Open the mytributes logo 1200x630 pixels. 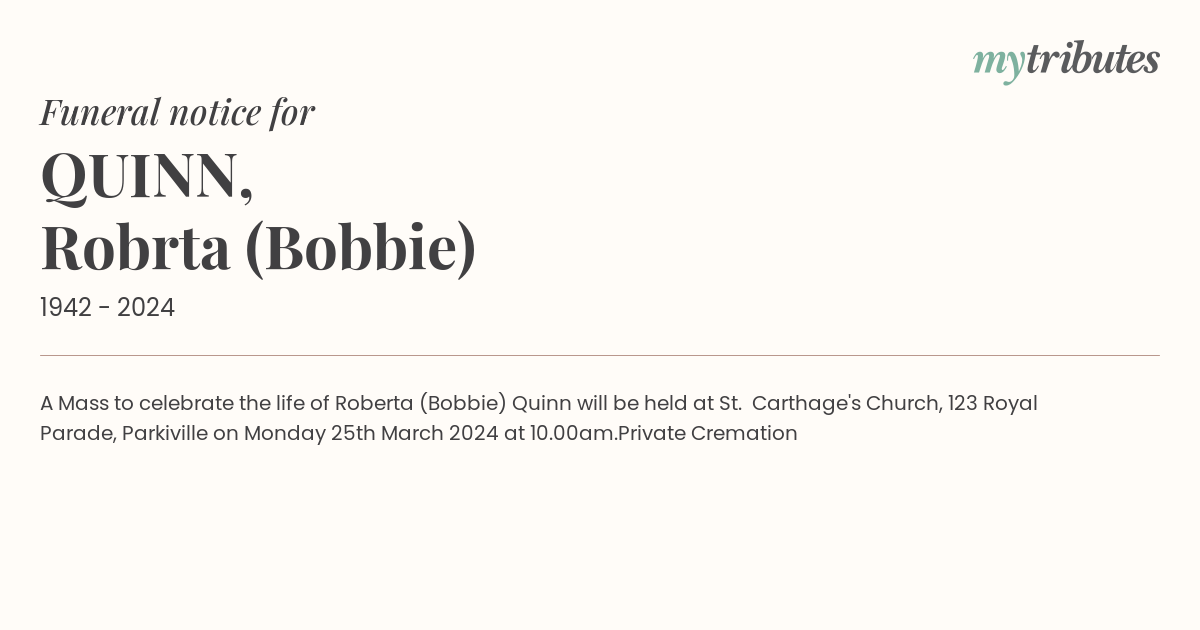pos(1066,61)
